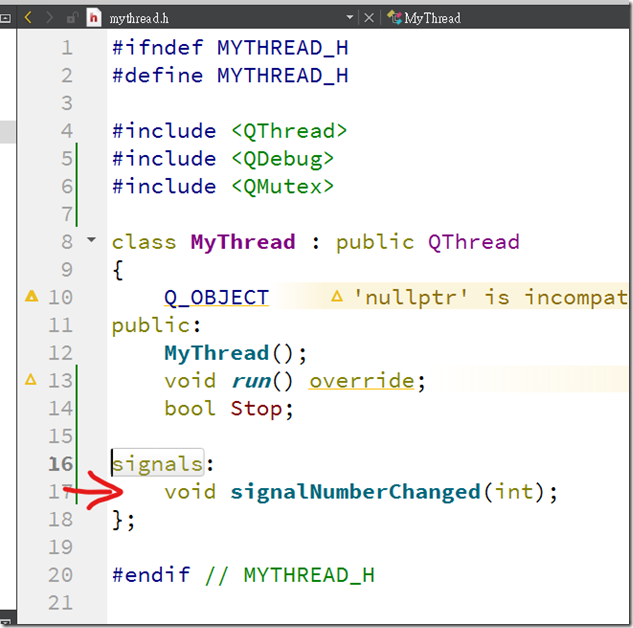Click the override keyword on line 13

tap(362, 381)
